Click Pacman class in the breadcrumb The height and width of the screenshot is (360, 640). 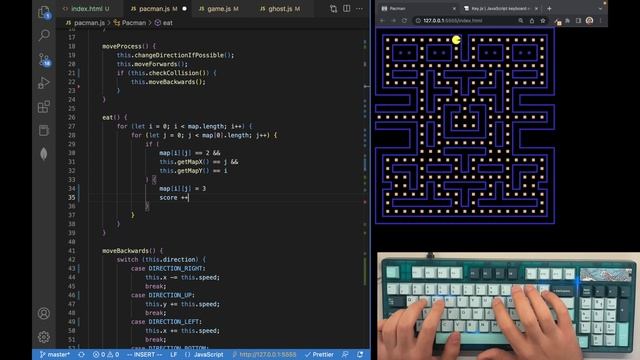130,23
